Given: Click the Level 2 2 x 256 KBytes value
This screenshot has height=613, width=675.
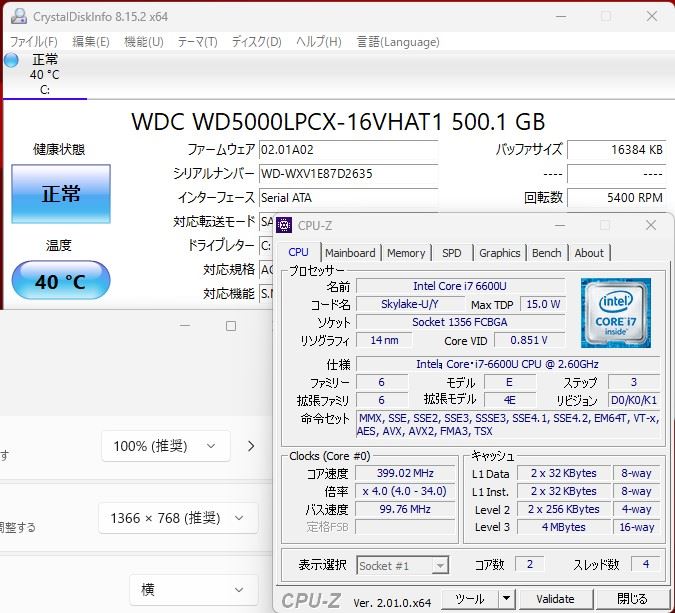Looking at the screenshot, I should click(564, 509).
